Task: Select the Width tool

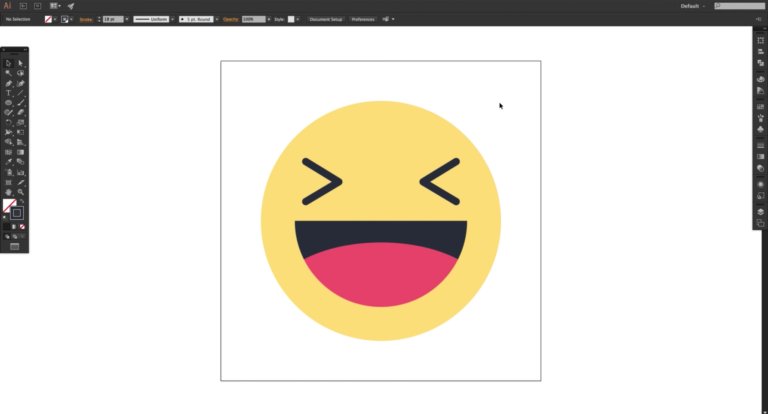Action: [x=8, y=132]
